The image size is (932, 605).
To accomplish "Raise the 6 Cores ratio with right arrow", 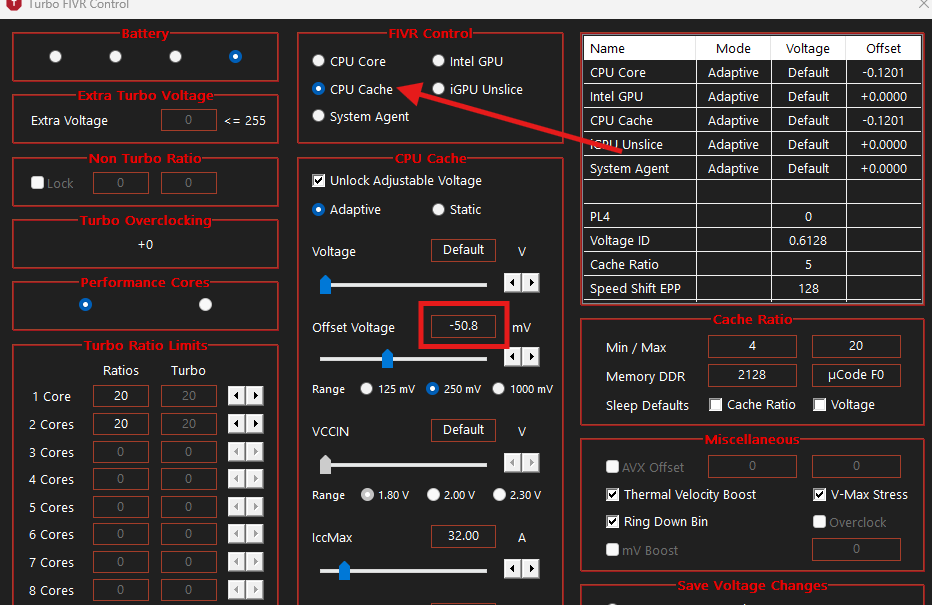I will click(255, 534).
